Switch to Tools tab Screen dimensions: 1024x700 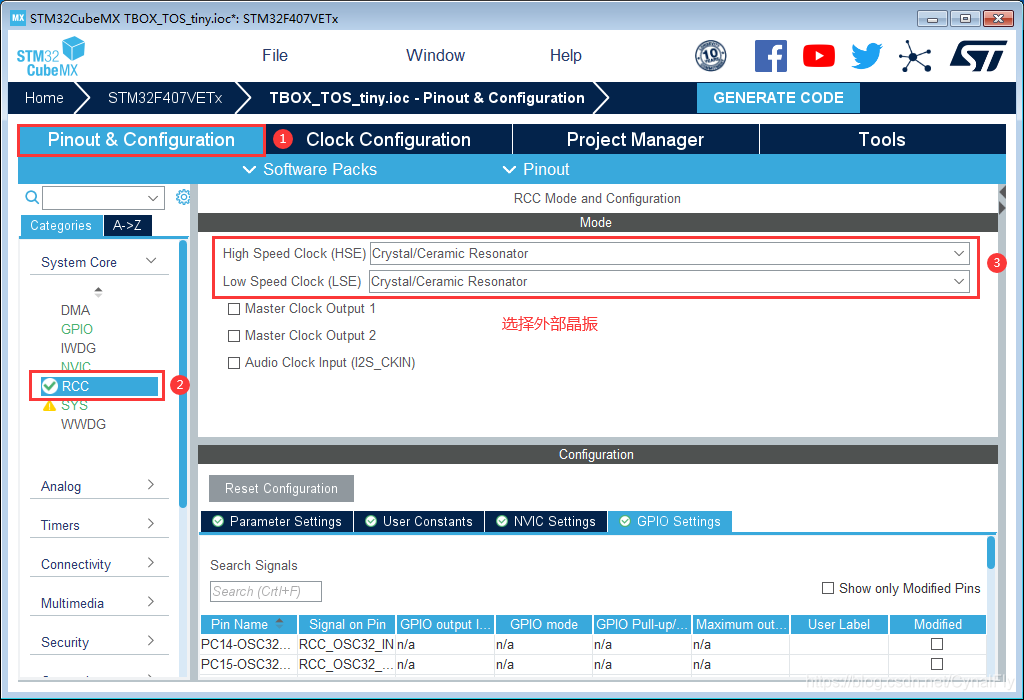tap(882, 140)
